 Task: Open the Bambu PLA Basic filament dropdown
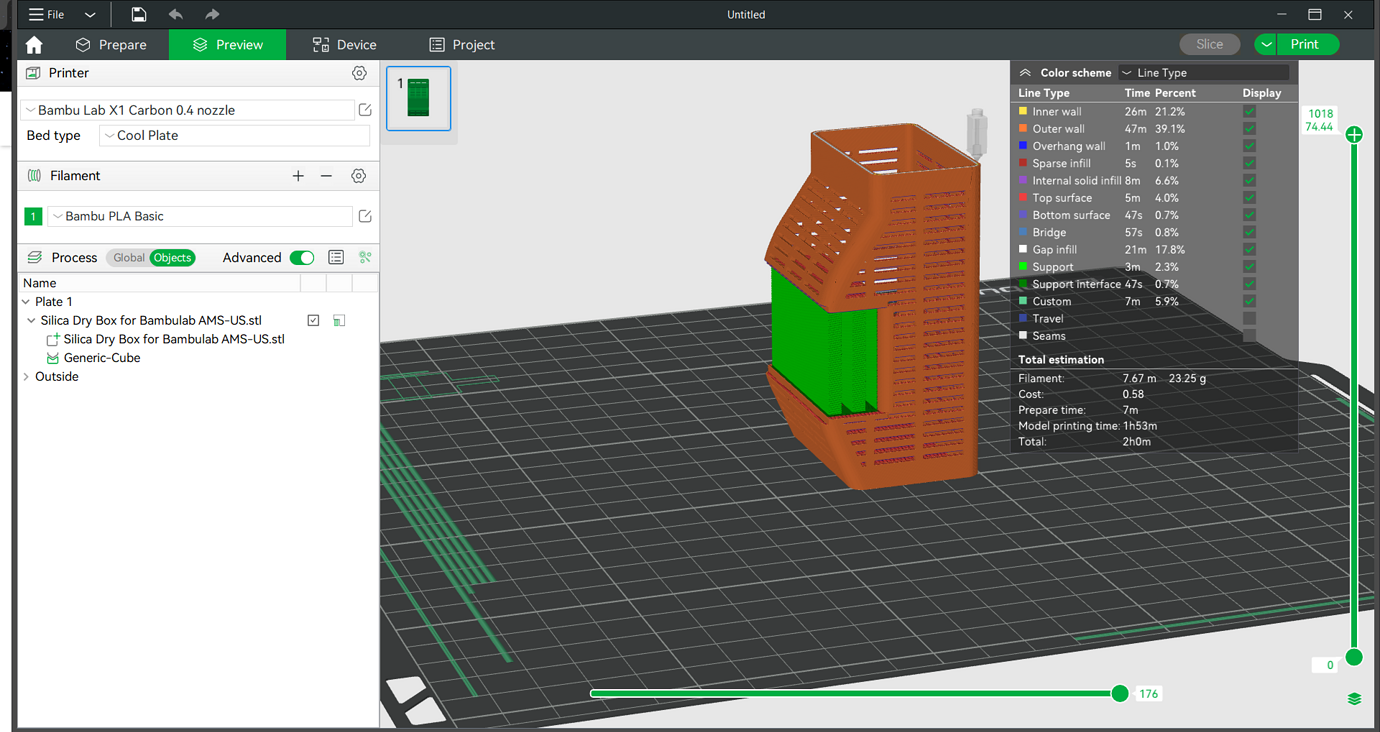[200, 216]
